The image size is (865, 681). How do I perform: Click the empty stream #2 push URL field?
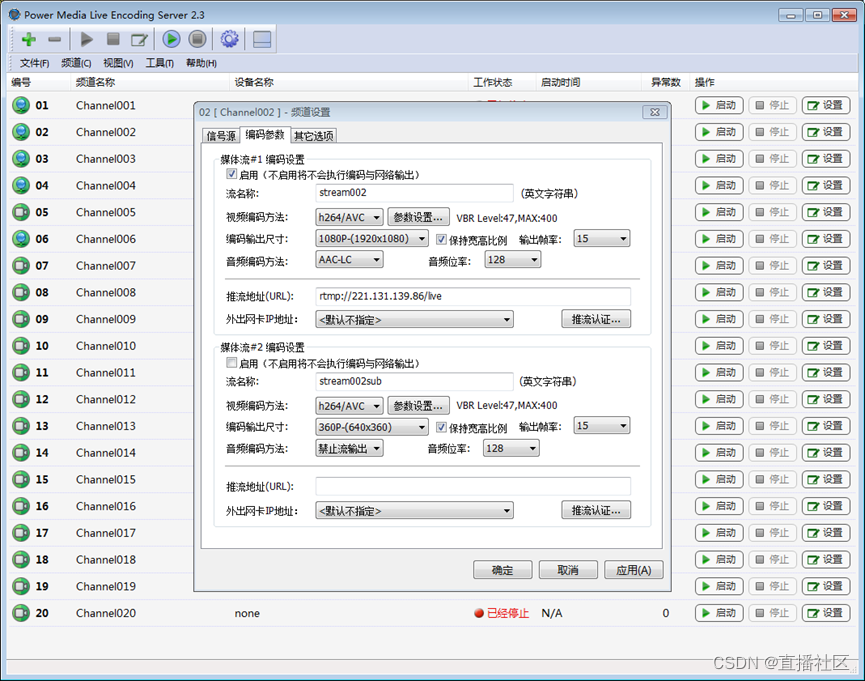473,486
